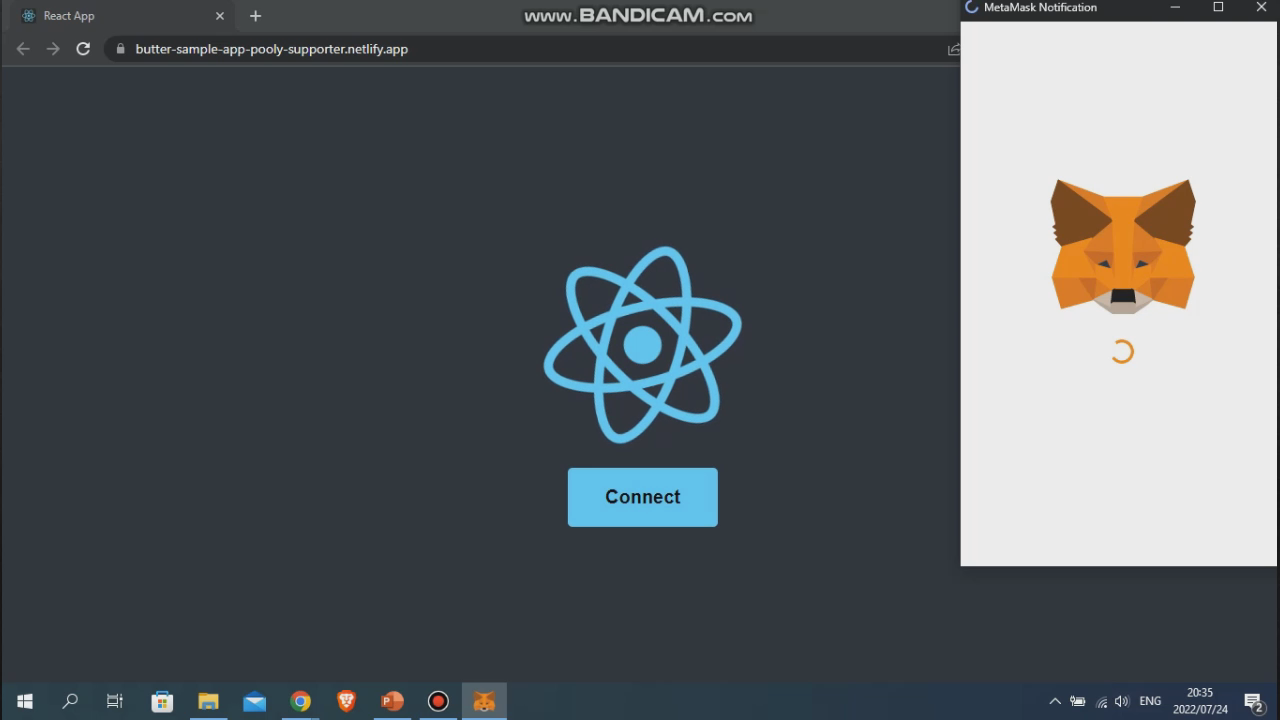
Task: Go forward in the browser
Action: tap(53, 49)
